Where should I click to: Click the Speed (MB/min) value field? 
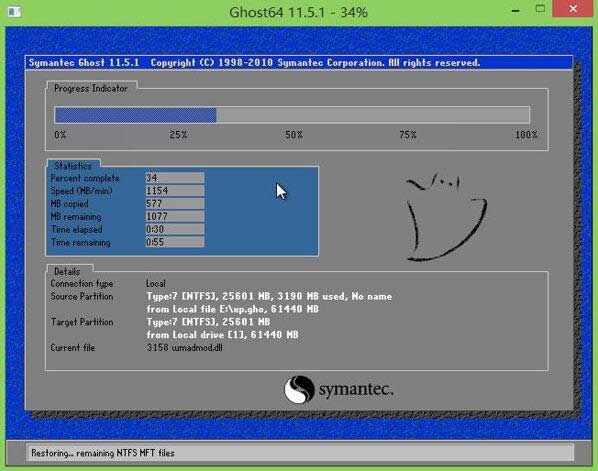[175, 191]
